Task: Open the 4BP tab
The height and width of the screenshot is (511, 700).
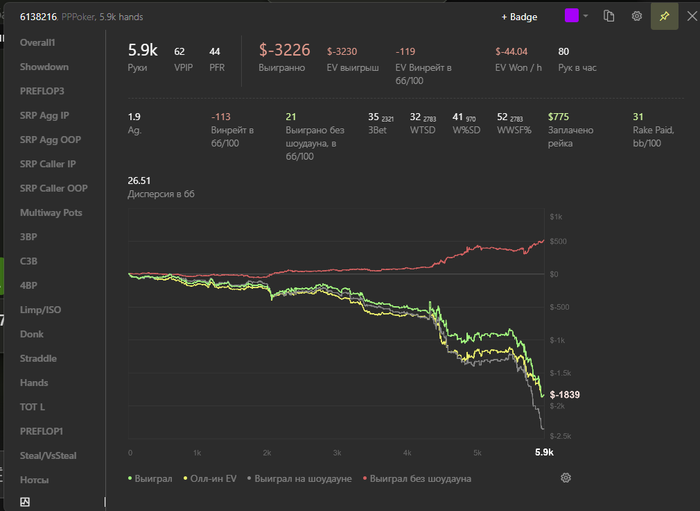Action: pos(28,286)
